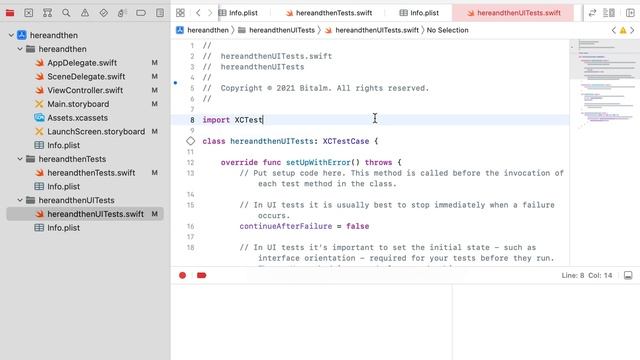Click the 'import' keyword on line 8
640x360 pixels.
216,120
